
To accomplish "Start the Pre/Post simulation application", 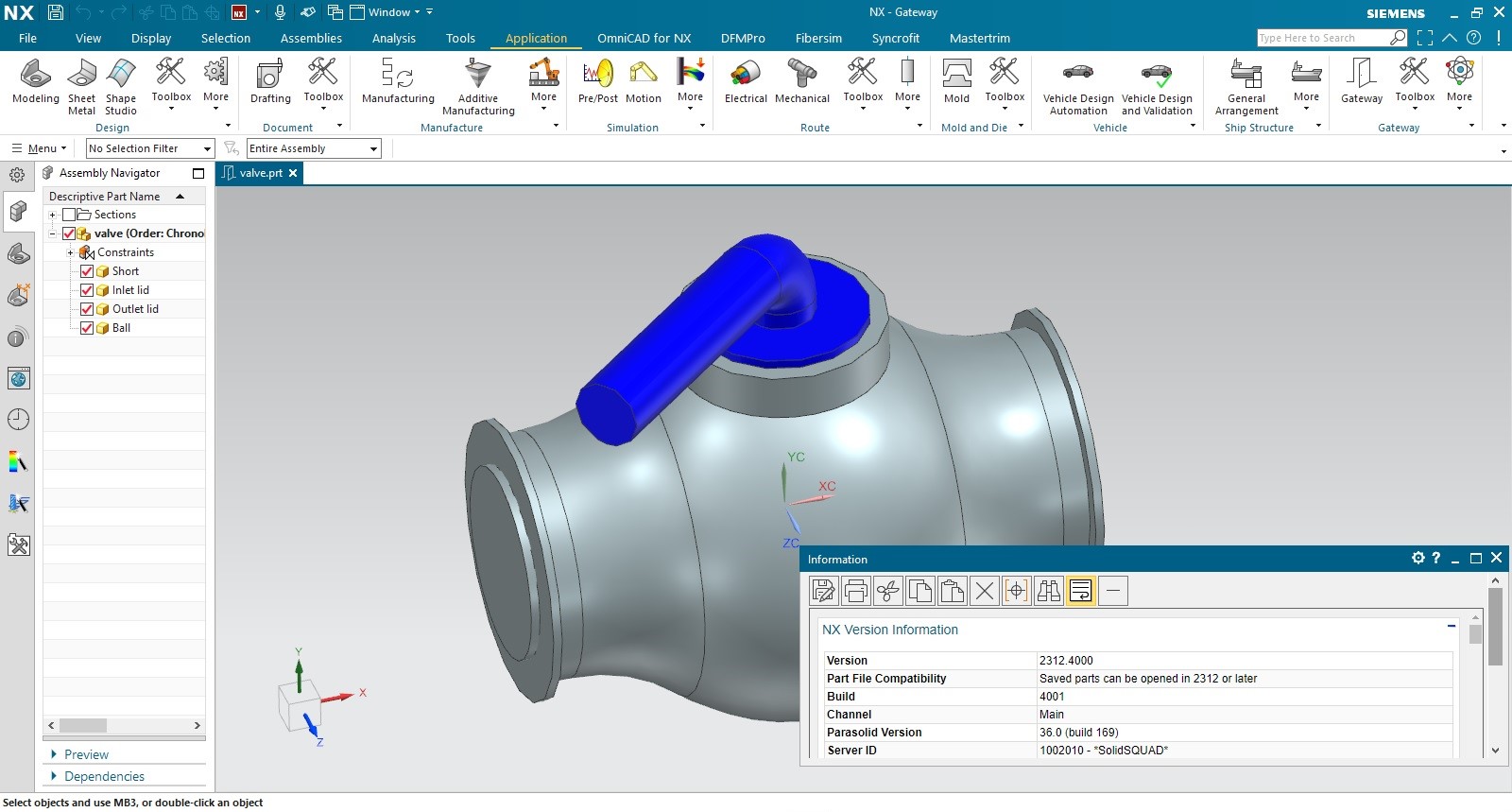I will pyautogui.click(x=598, y=81).
